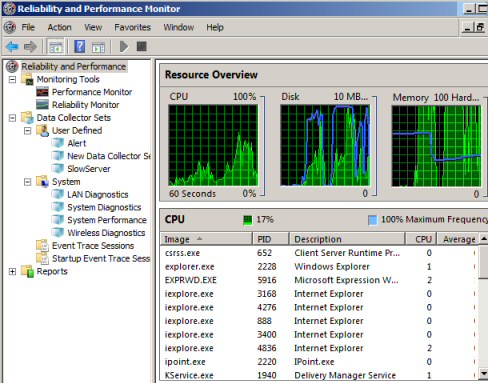Select the KService.exe process row
This screenshot has width=488, height=383.
coord(319,375)
